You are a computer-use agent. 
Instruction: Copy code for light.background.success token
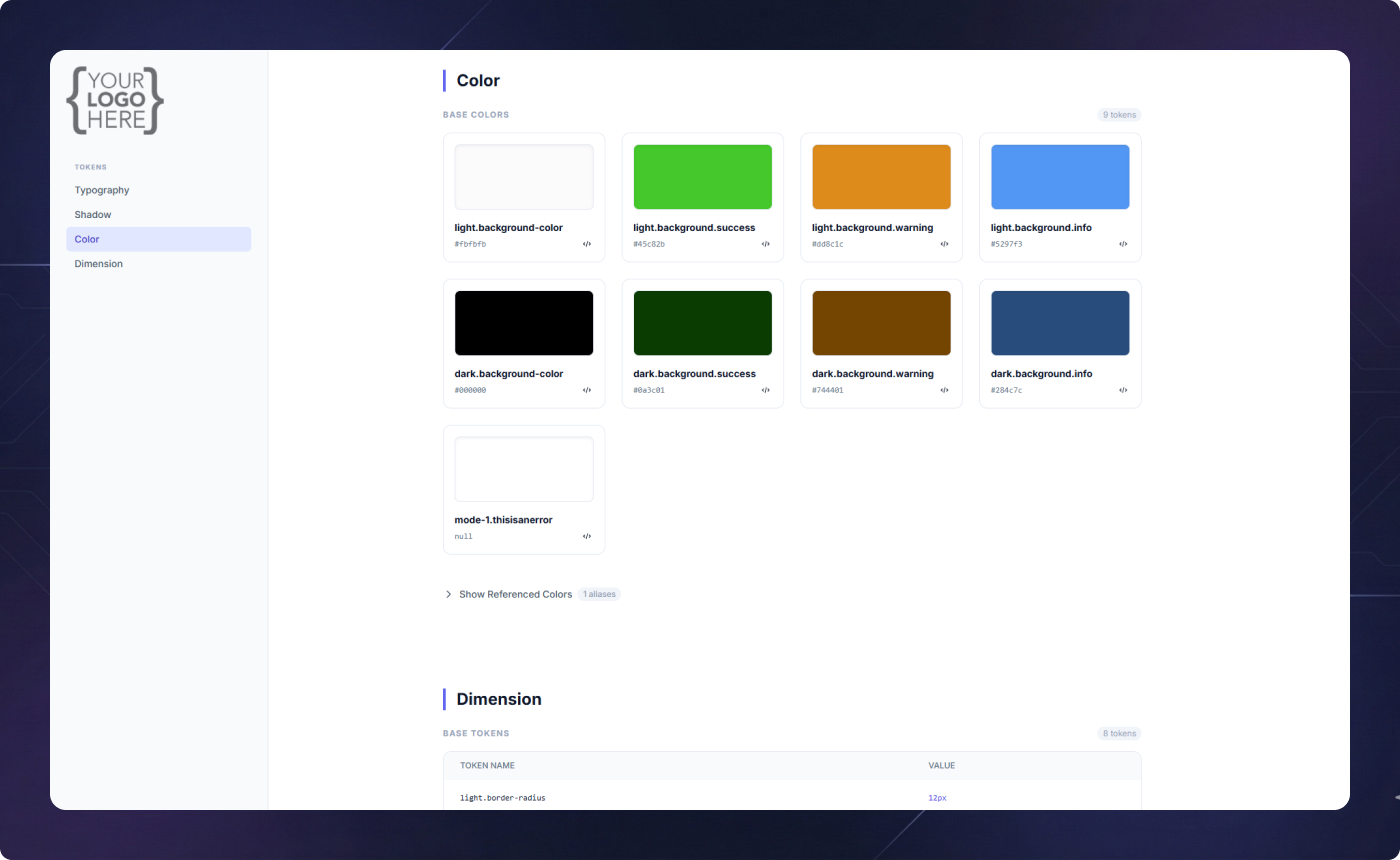[x=765, y=243]
